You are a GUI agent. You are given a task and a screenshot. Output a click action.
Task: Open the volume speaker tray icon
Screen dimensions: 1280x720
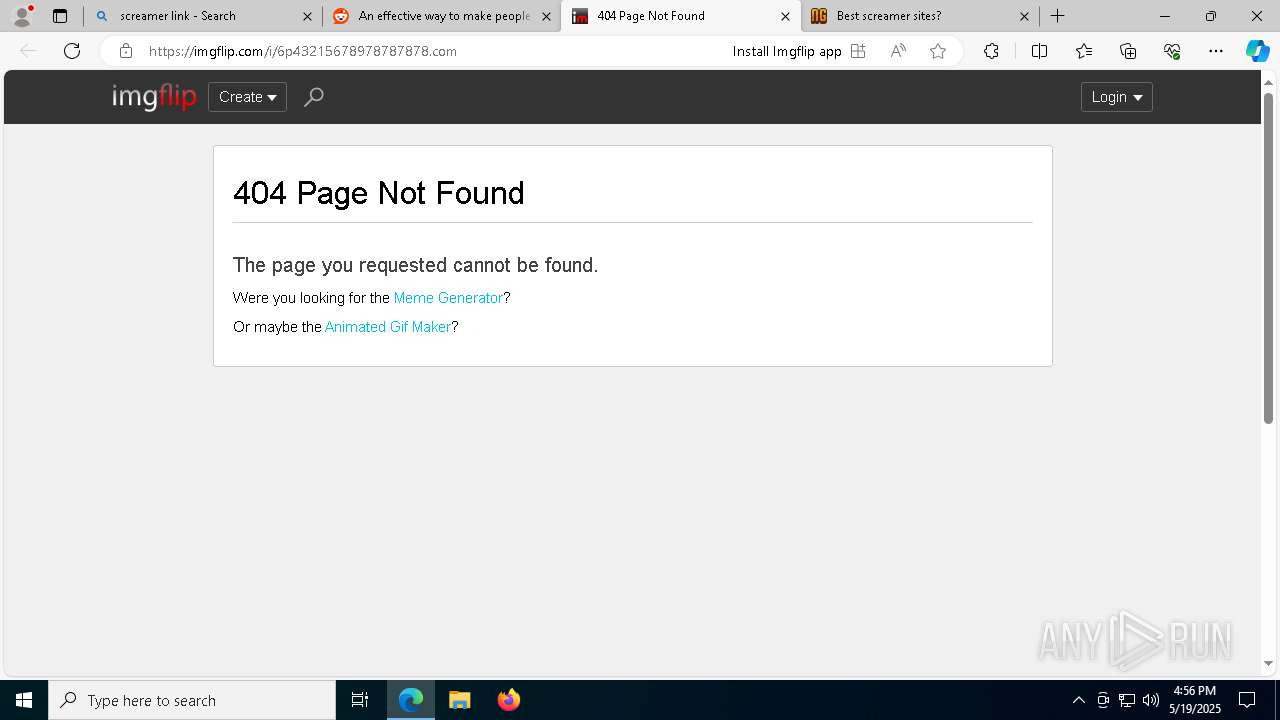(1151, 700)
